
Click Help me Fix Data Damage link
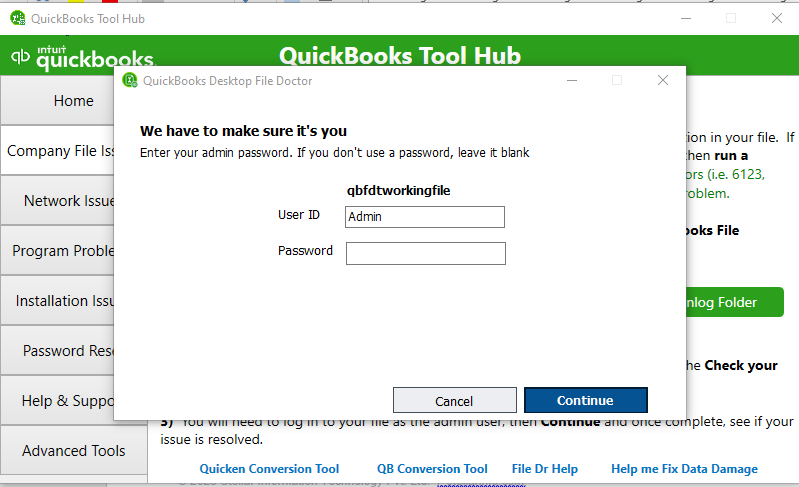(x=684, y=469)
